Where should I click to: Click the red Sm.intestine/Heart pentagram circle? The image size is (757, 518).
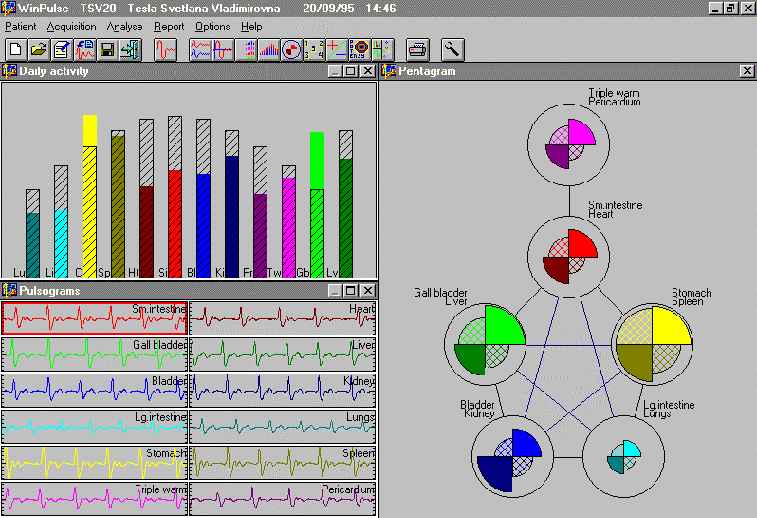click(569, 256)
